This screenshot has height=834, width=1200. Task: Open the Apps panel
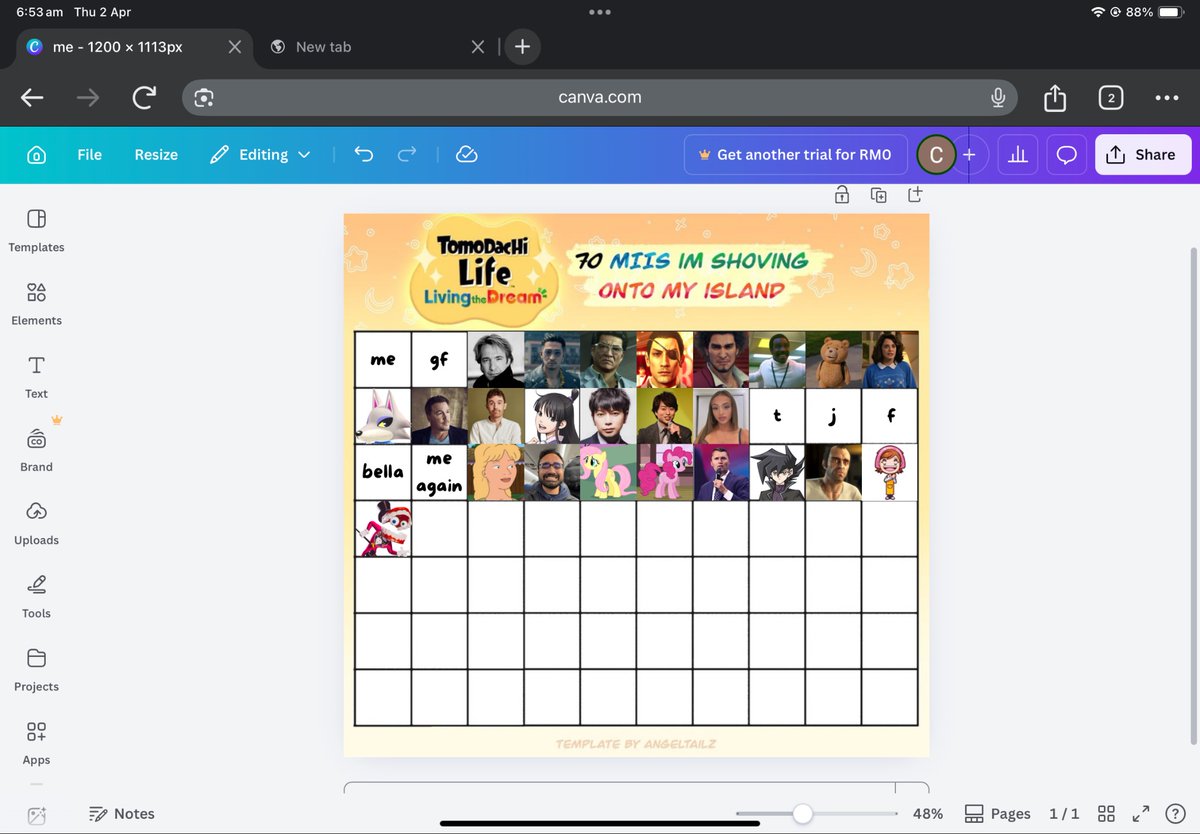click(36, 743)
